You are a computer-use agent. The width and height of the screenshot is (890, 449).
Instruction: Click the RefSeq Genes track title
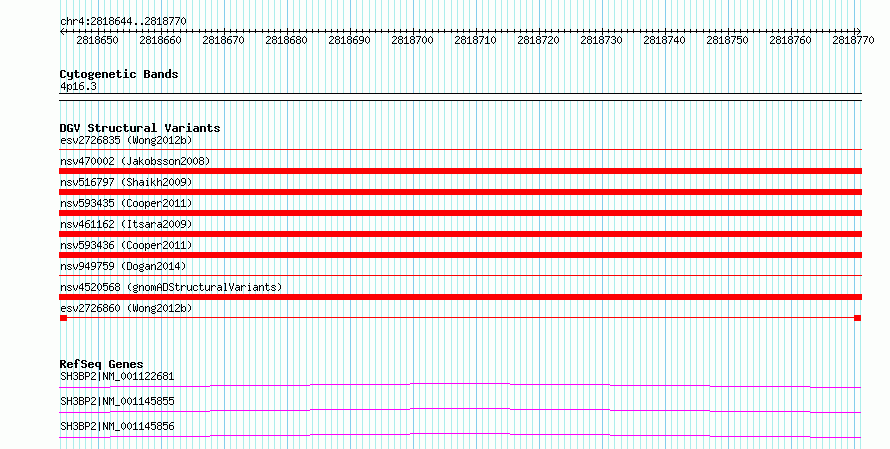(x=102, y=364)
